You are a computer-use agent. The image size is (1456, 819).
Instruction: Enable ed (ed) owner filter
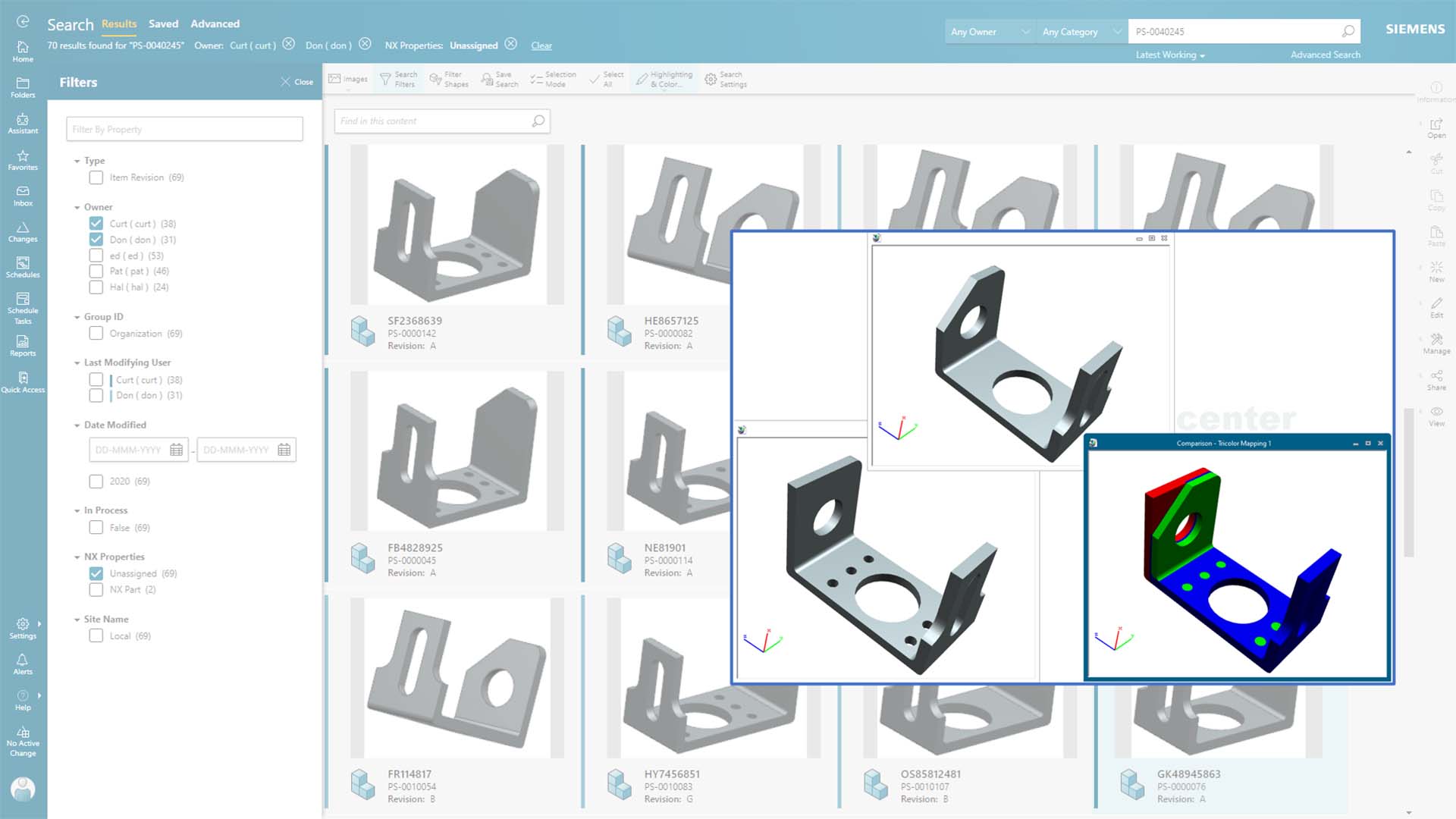[x=97, y=255]
